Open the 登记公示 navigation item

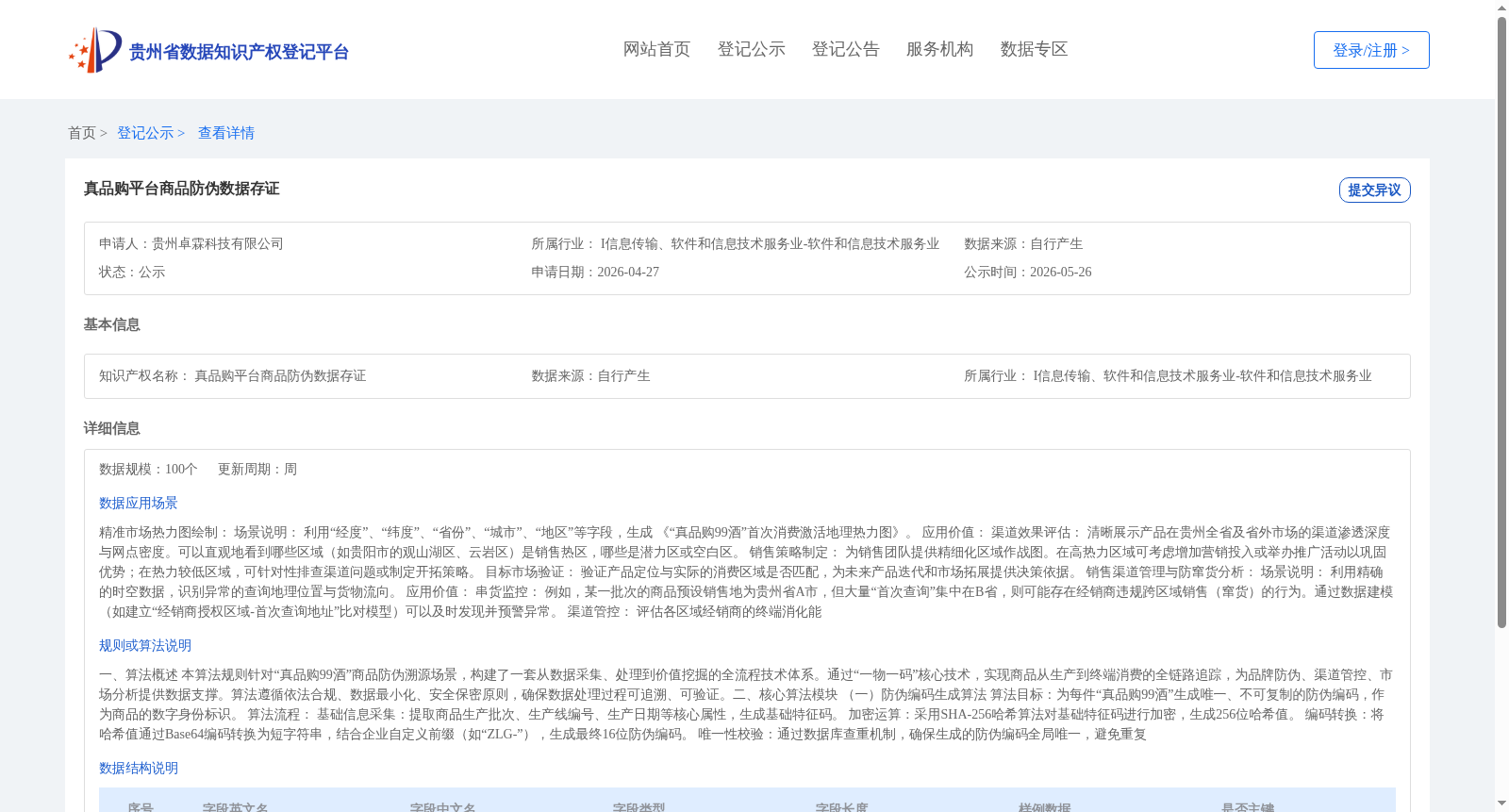751,49
